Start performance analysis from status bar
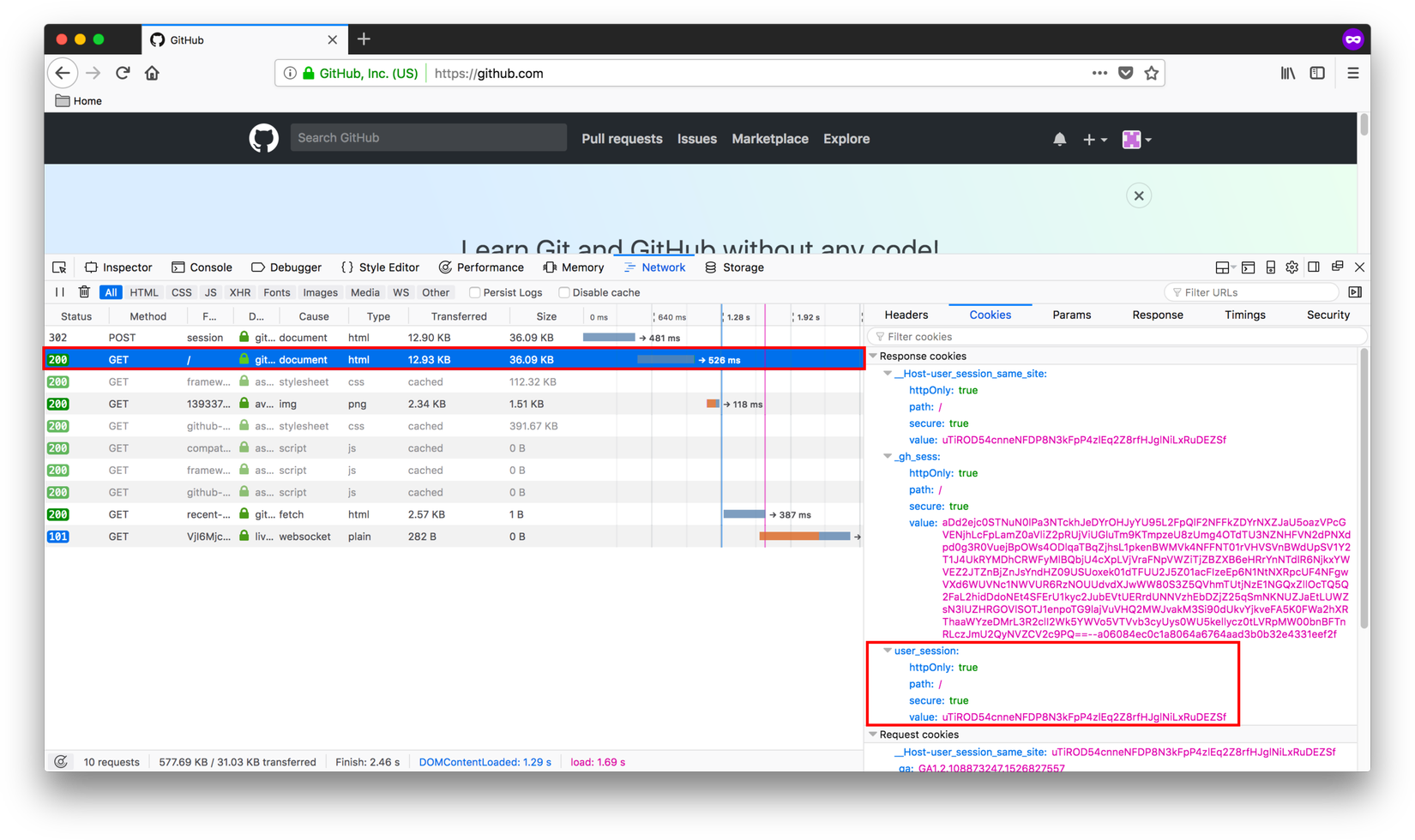This screenshot has width=1415, height=840. pyautogui.click(x=61, y=762)
